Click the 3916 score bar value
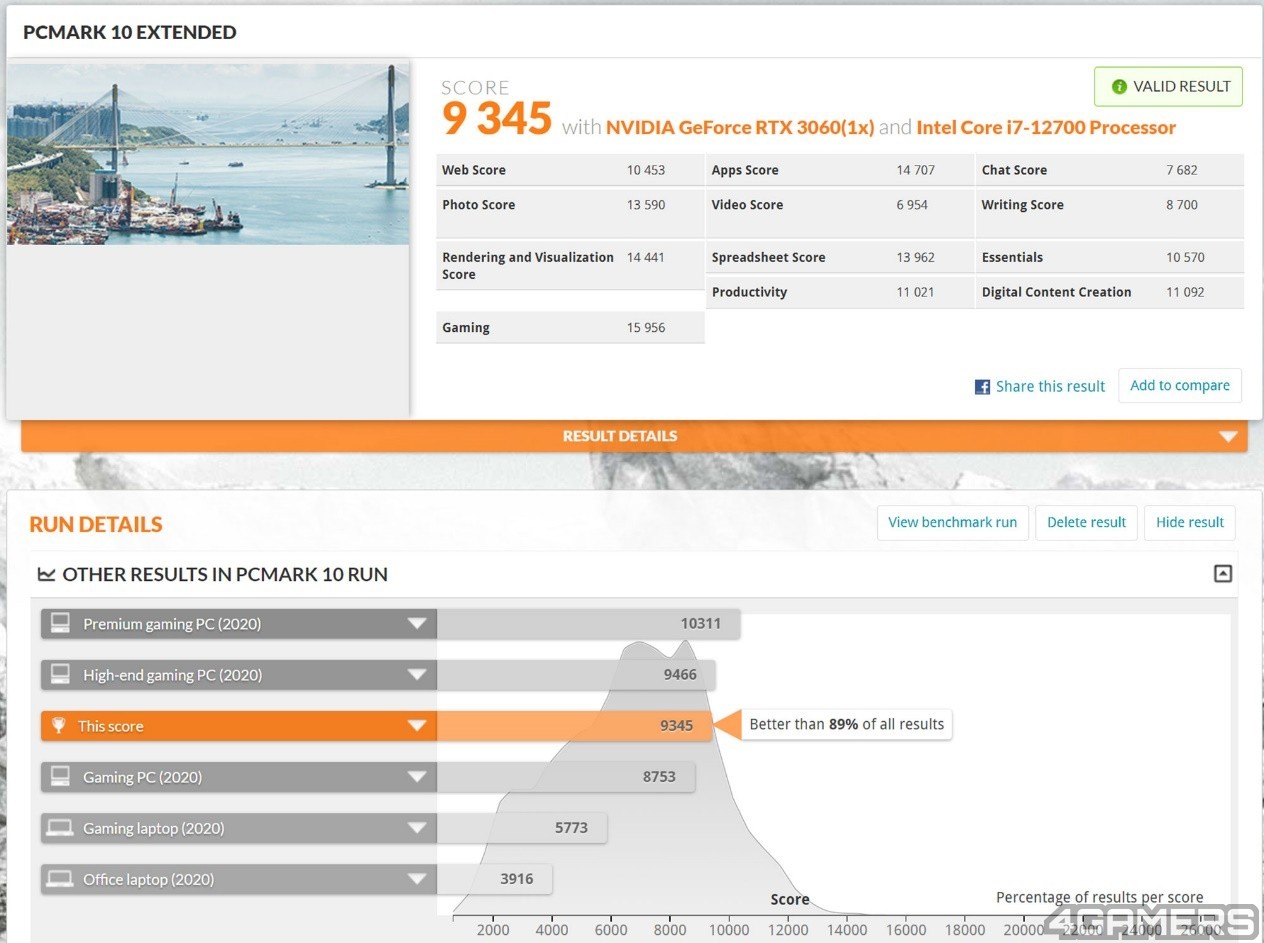Screen dimensions: 1264x943 [517, 879]
